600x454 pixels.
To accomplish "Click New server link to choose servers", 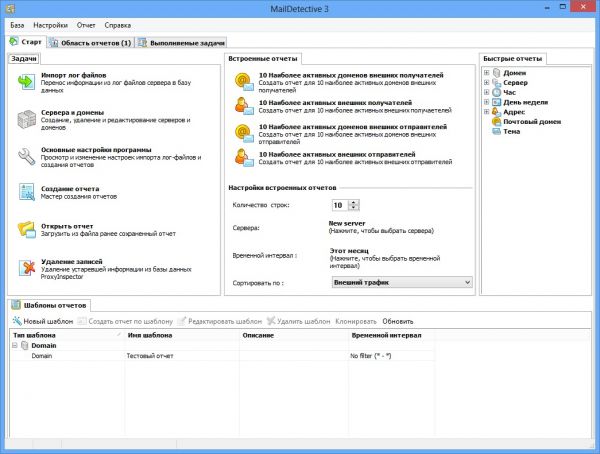I will (349, 224).
